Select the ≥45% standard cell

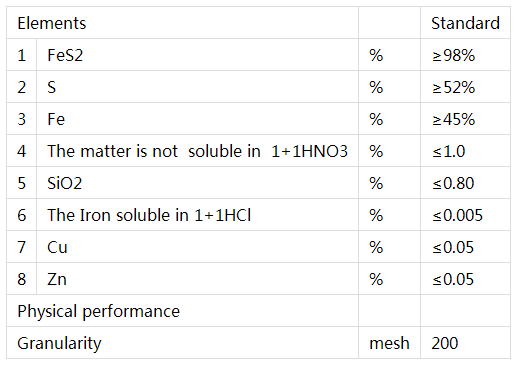point(465,119)
